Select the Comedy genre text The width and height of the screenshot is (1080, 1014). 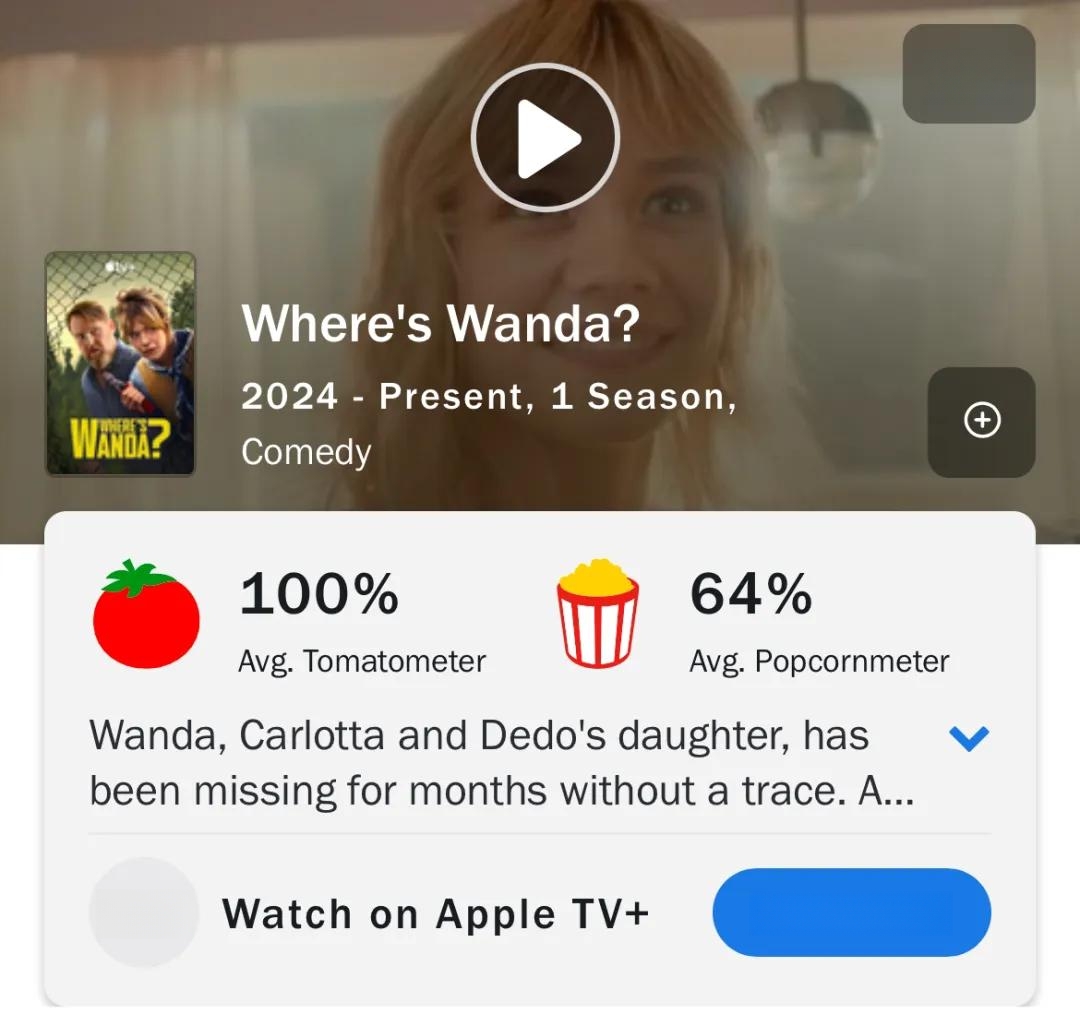(307, 453)
